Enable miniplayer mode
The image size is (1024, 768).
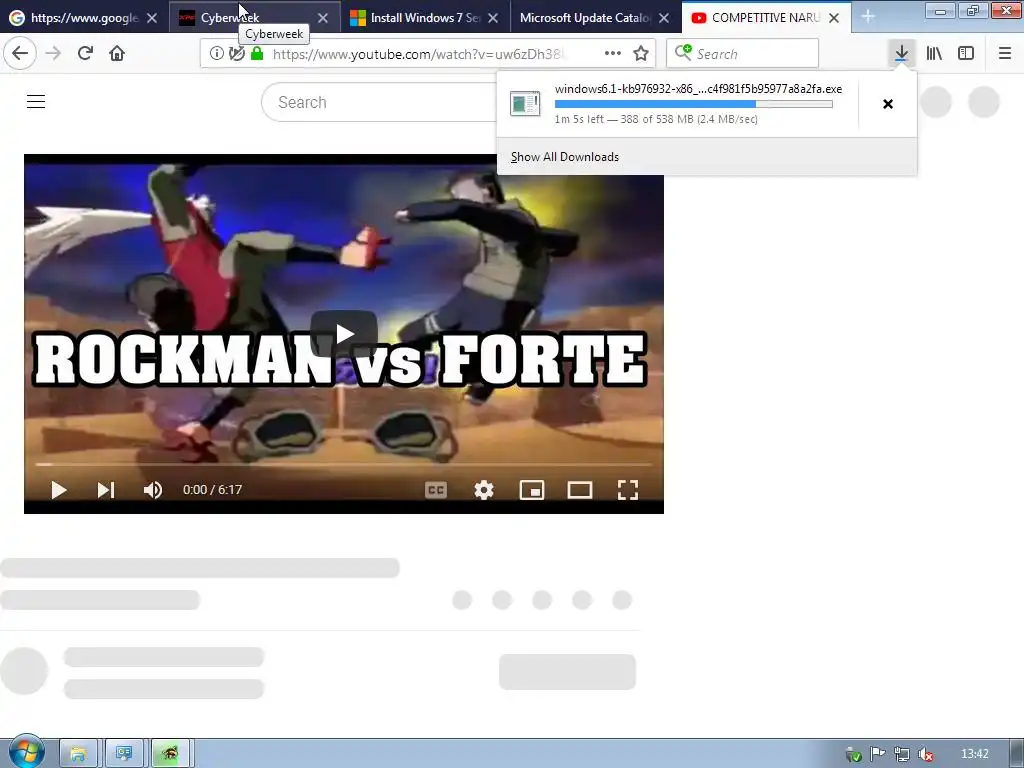coord(532,490)
